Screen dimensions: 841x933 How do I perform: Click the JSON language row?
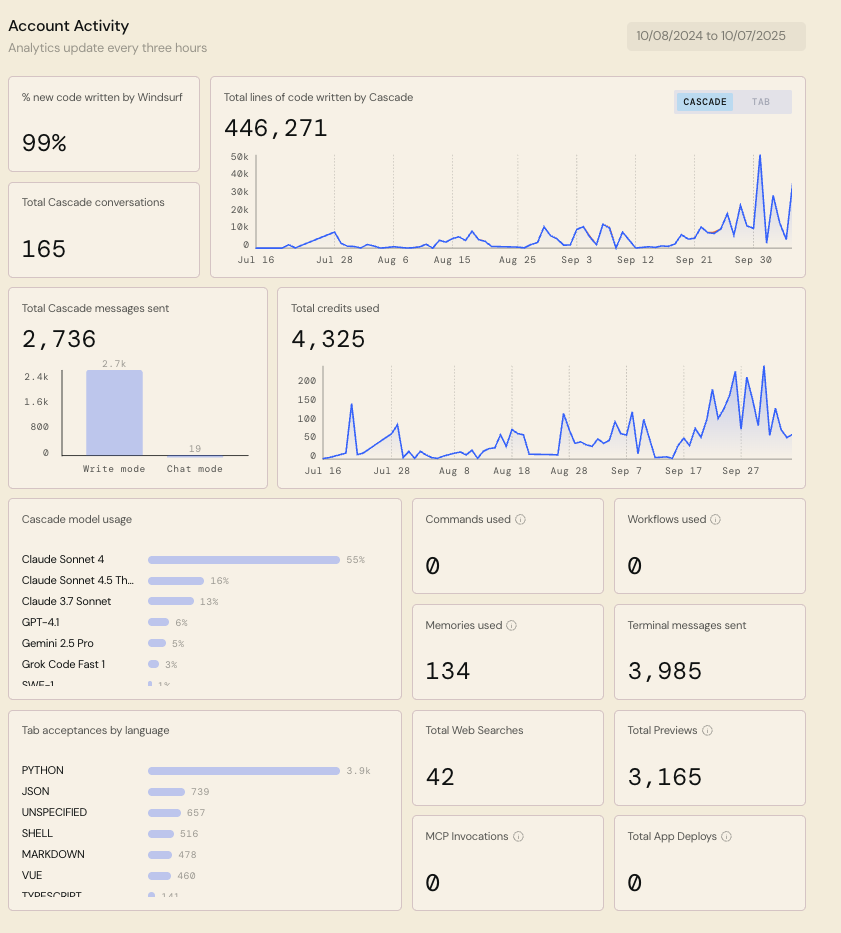pyautogui.click(x=36, y=792)
